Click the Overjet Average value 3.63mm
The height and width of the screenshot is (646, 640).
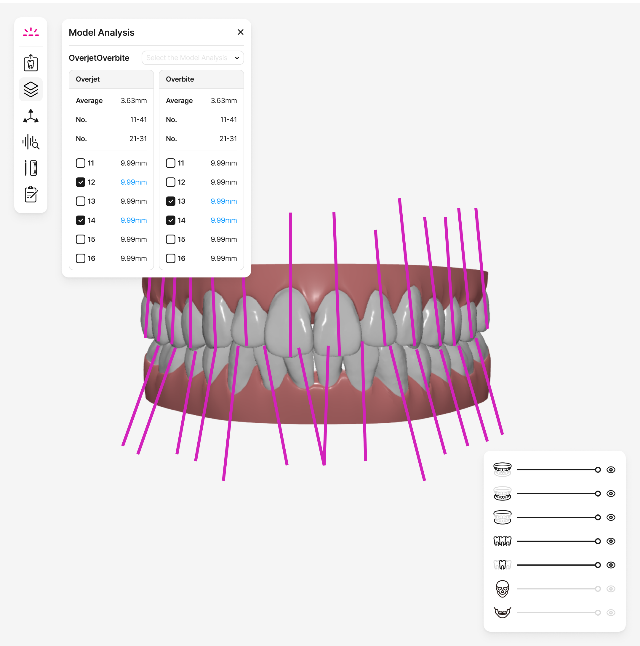coord(134,101)
